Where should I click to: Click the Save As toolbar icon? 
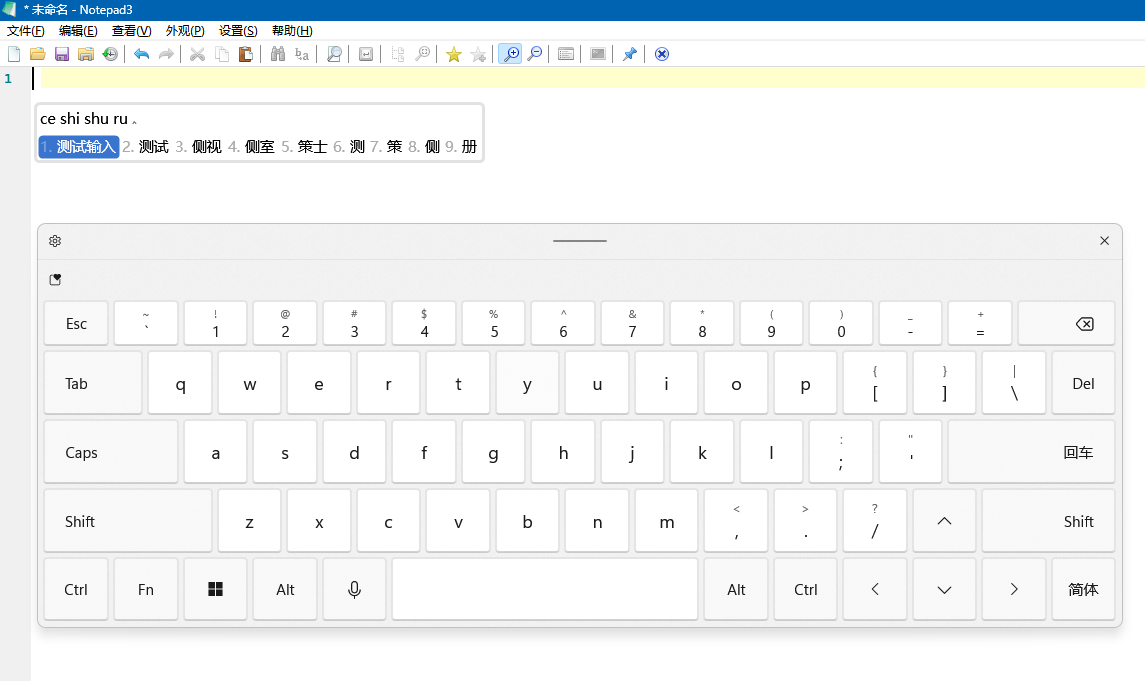86,54
